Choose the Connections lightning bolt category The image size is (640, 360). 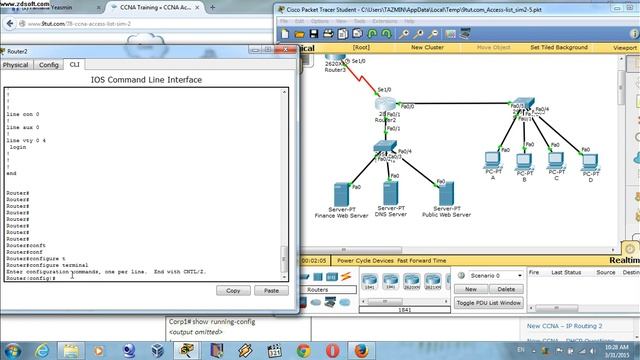click(346, 277)
